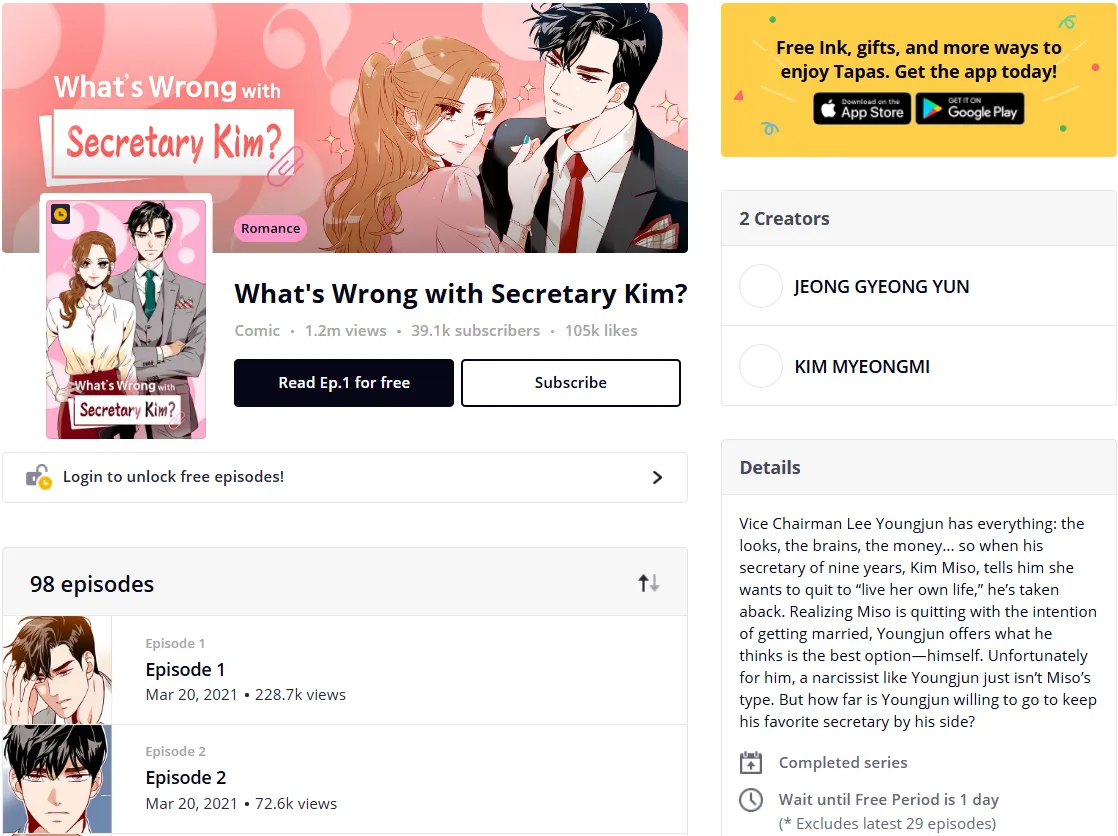Click the episode sort order arrows icon
Screen dimensions: 1118x836
coord(648,583)
